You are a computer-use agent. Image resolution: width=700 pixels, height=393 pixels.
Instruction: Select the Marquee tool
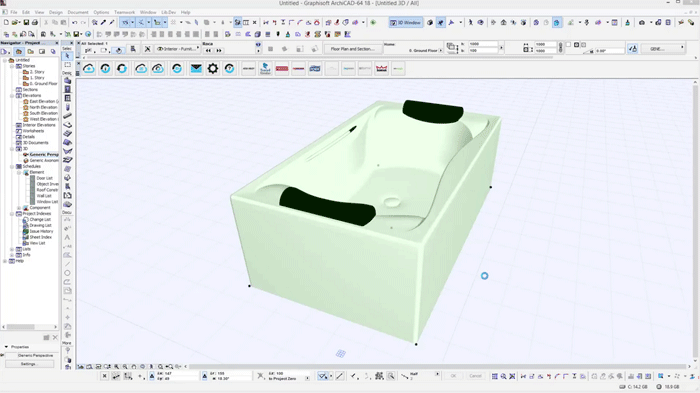[67, 65]
